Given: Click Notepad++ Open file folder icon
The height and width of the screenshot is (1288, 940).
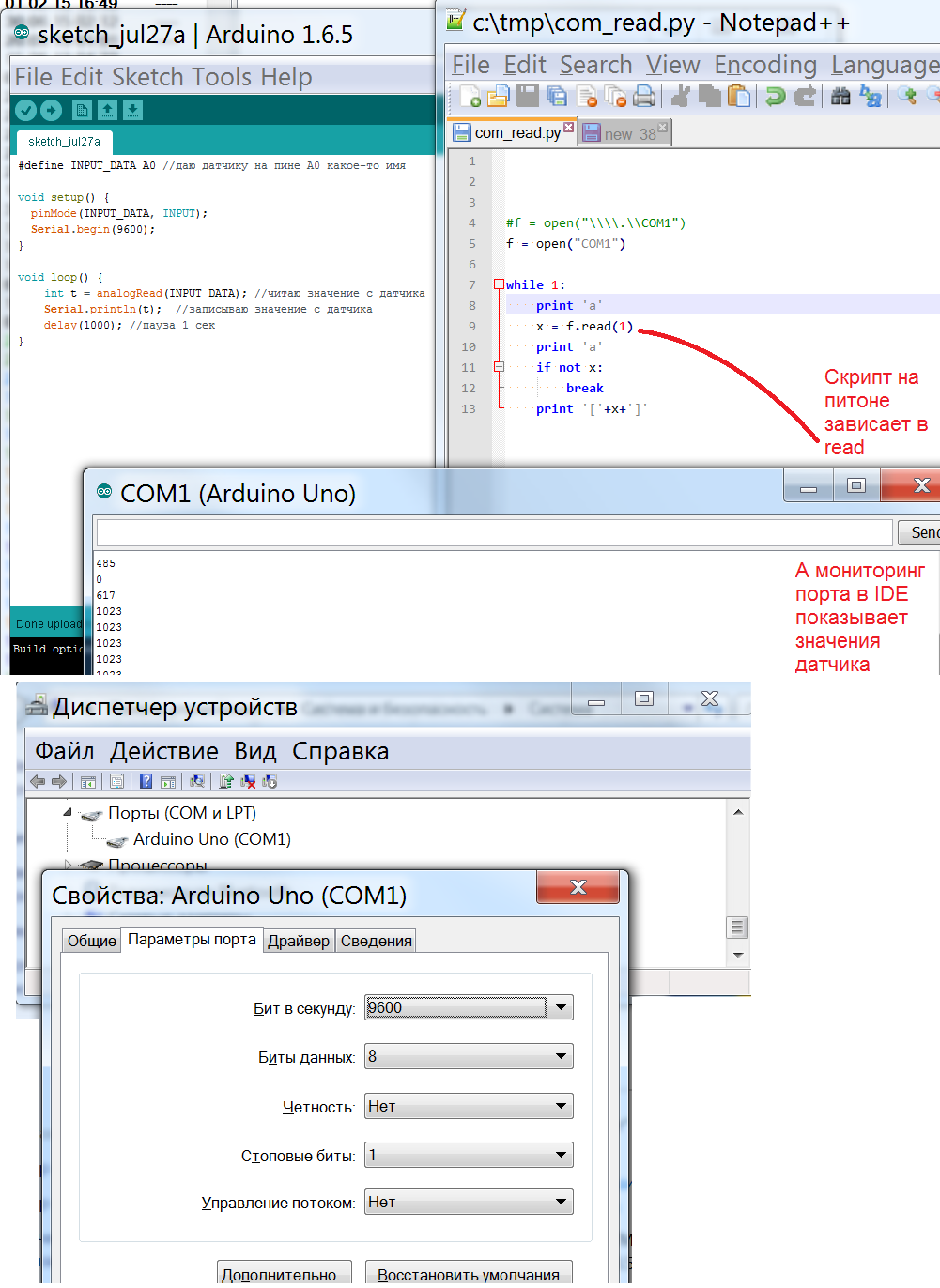Looking at the screenshot, I should click(x=499, y=96).
